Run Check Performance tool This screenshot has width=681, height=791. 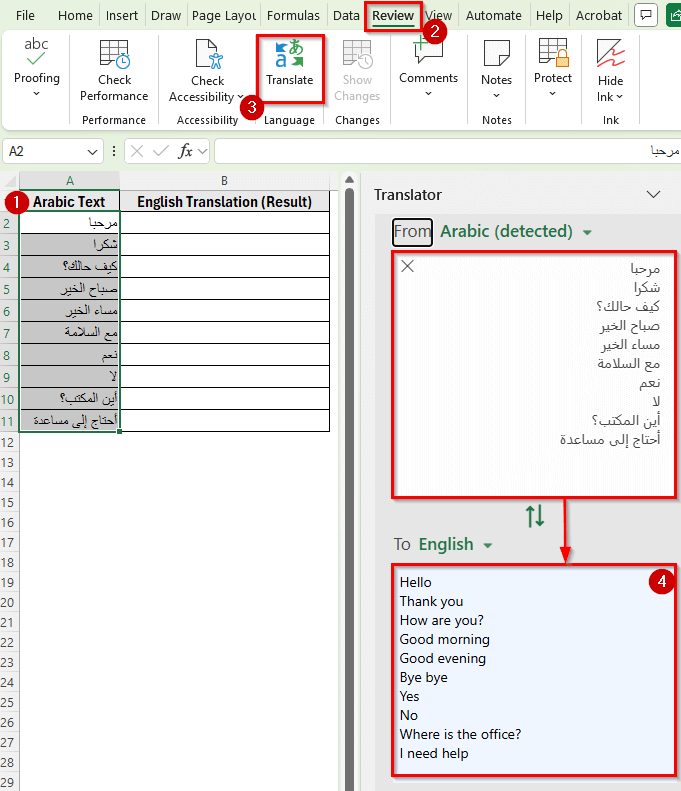click(x=114, y=70)
